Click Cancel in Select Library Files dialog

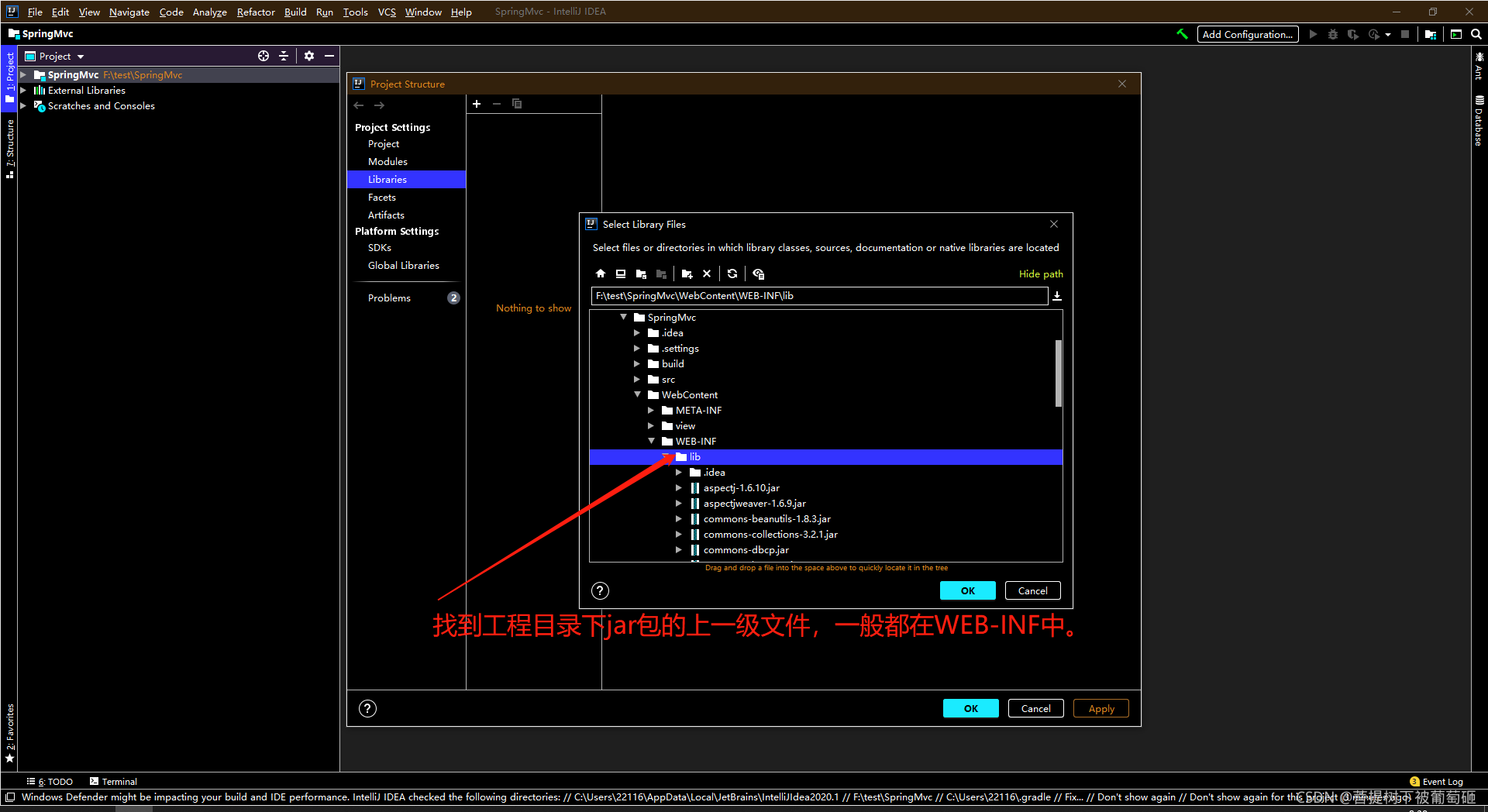pos(1032,590)
